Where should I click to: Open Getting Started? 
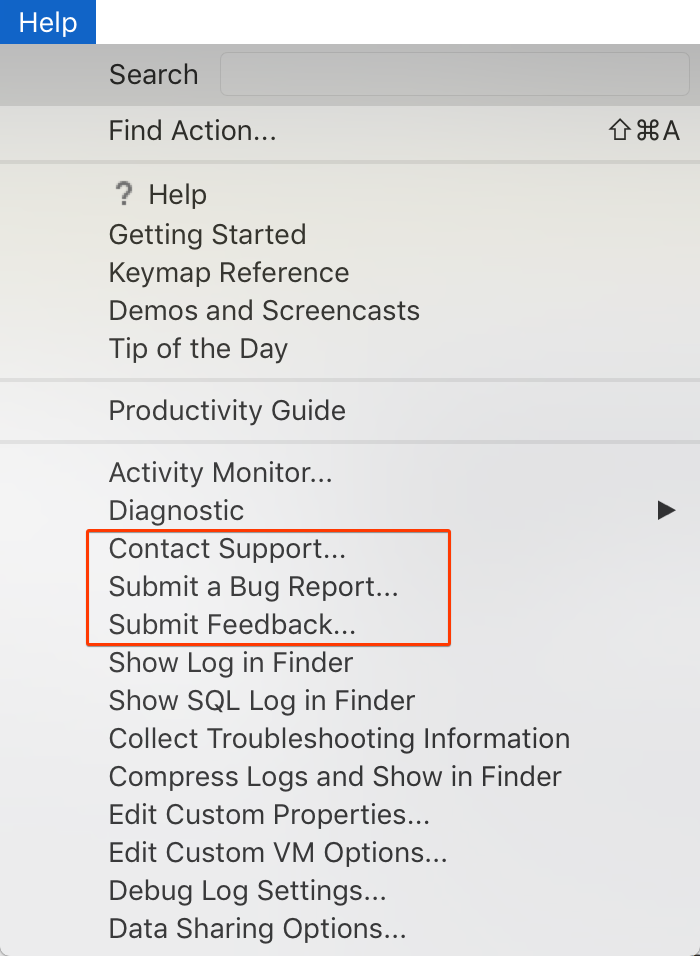coord(350,235)
